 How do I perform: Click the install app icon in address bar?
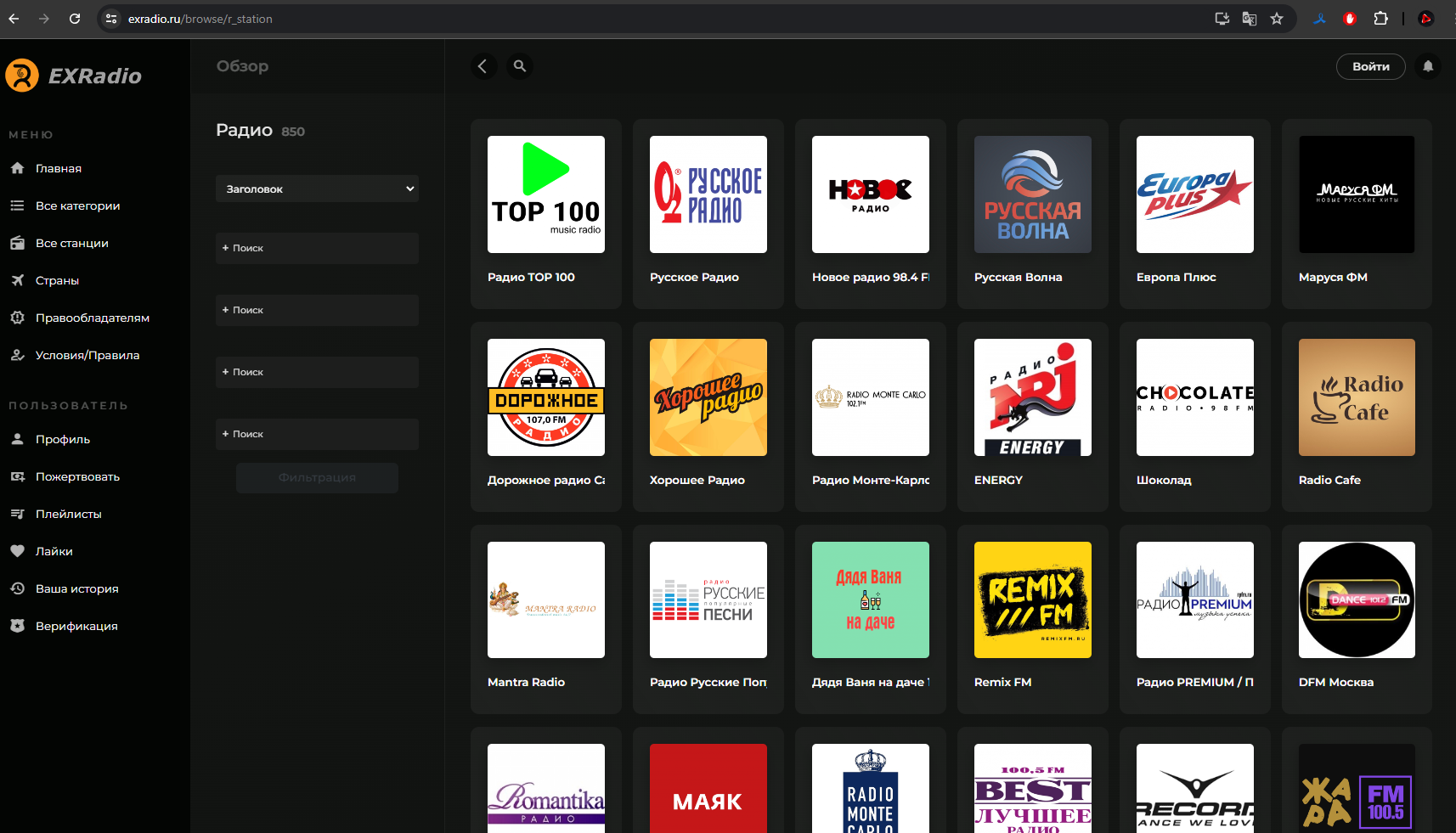tap(1222, 19)
